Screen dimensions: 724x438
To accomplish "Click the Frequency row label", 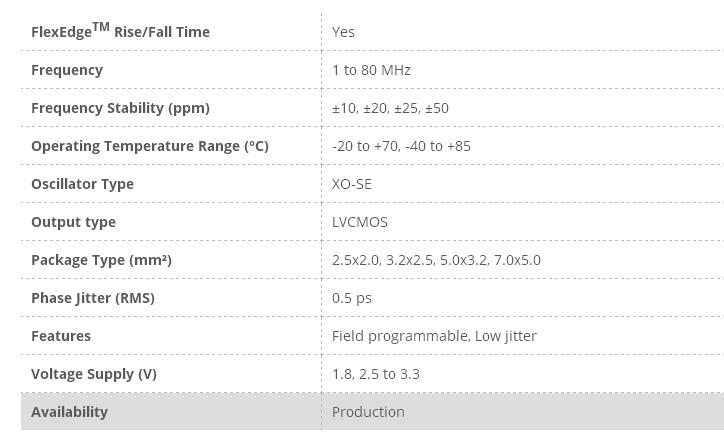I will (x=67, y=70).
